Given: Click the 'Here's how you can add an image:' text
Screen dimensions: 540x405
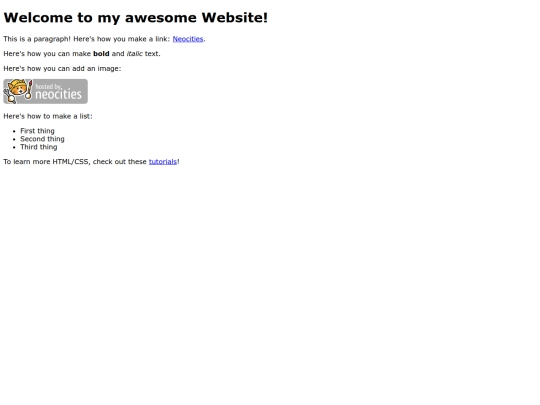Looking at the screenshot, I should [62, 69].
